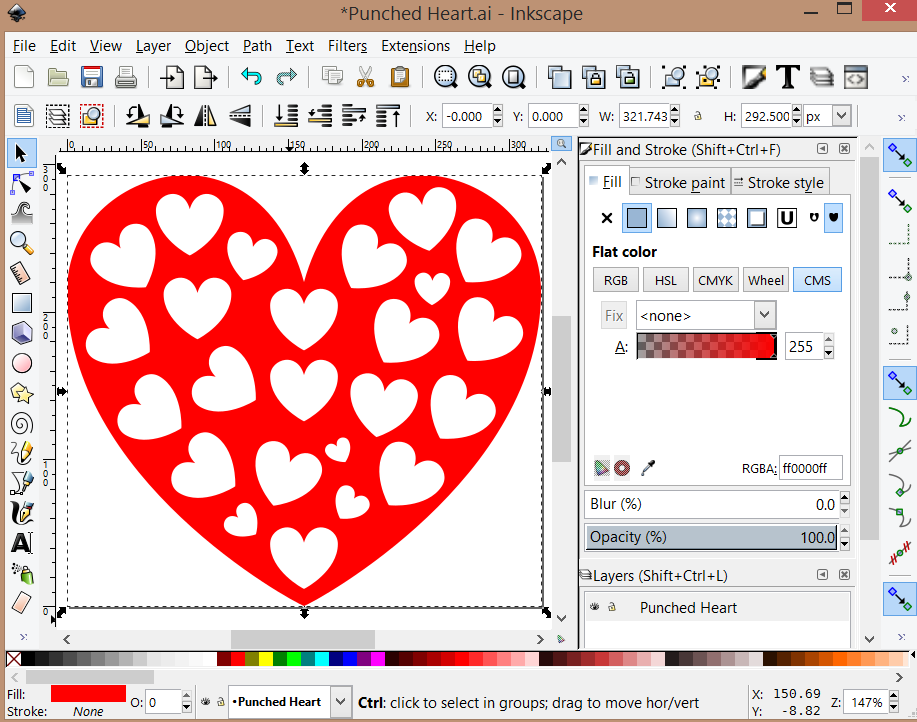This screenshot has height=722, width=917.
Task: Click the Opacity (%) slider
Action: [x=711, y=538]
